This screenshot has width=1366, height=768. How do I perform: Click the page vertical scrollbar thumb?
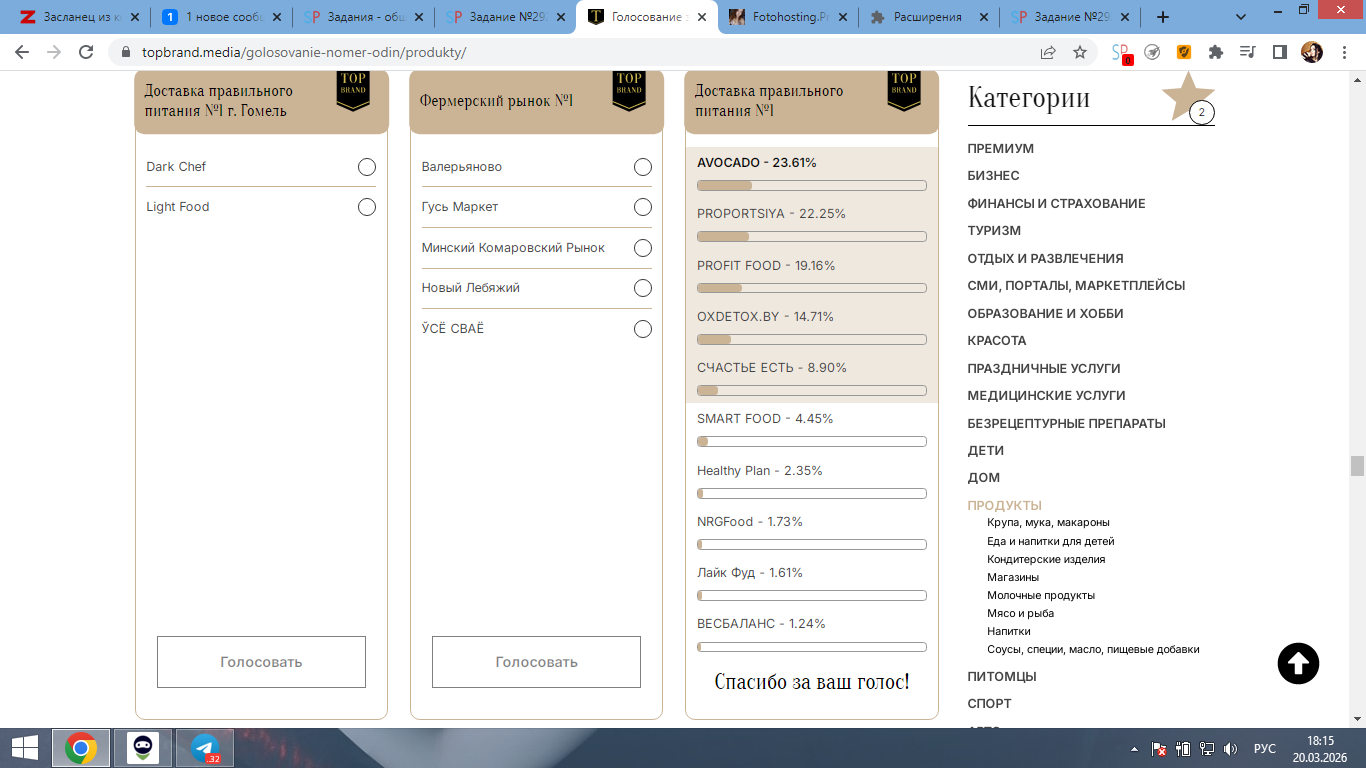[x=1357, y=466]
